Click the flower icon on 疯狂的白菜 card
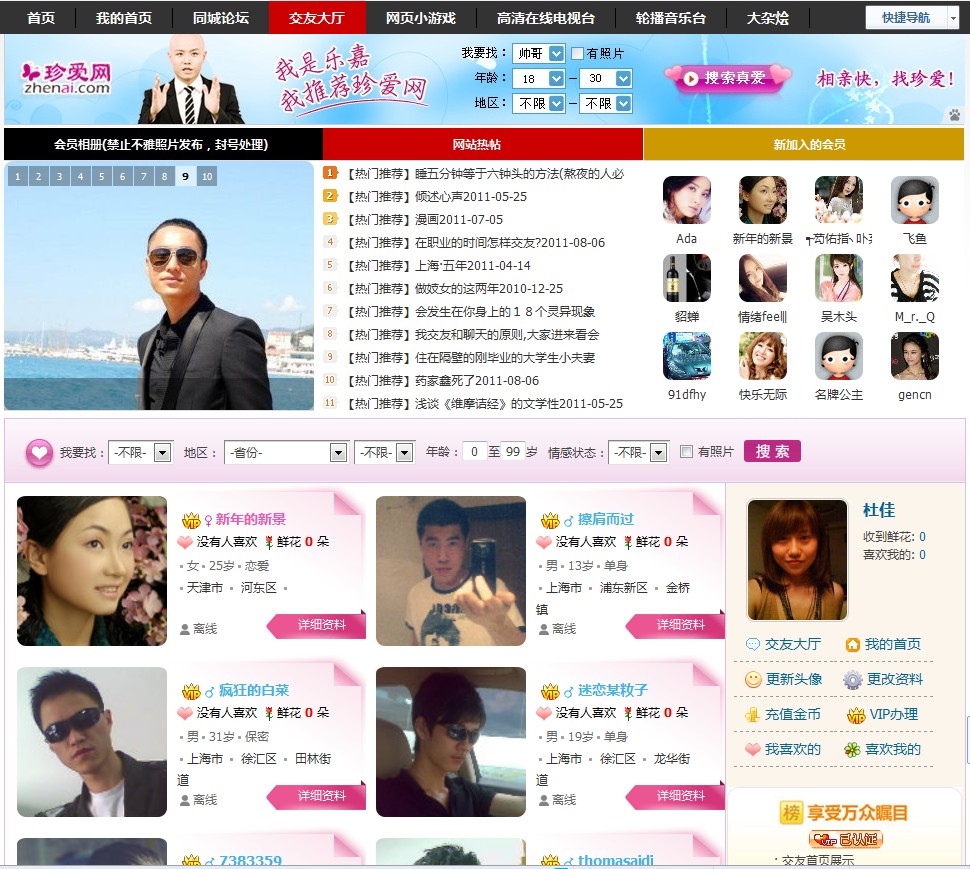 [x=269, y=713]
